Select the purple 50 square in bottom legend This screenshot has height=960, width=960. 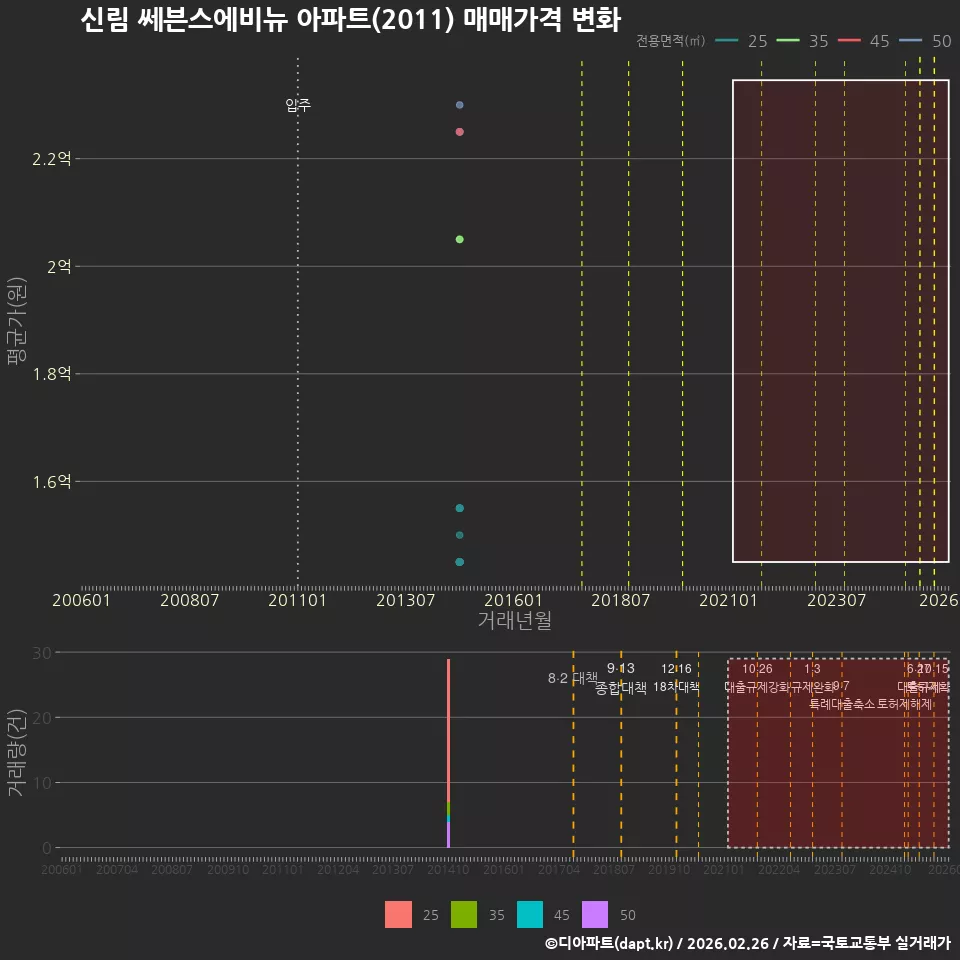click(x=595, y=914)
